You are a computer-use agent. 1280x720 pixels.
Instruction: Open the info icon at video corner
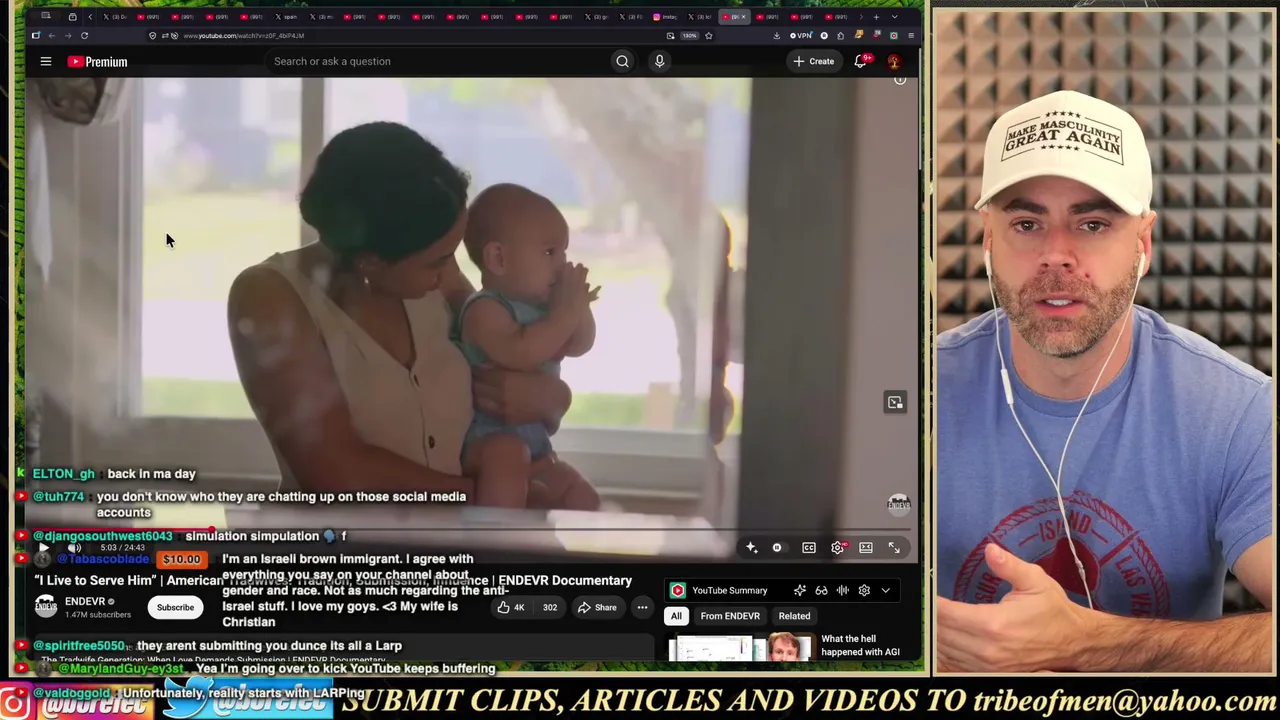[x=900, y=80]
